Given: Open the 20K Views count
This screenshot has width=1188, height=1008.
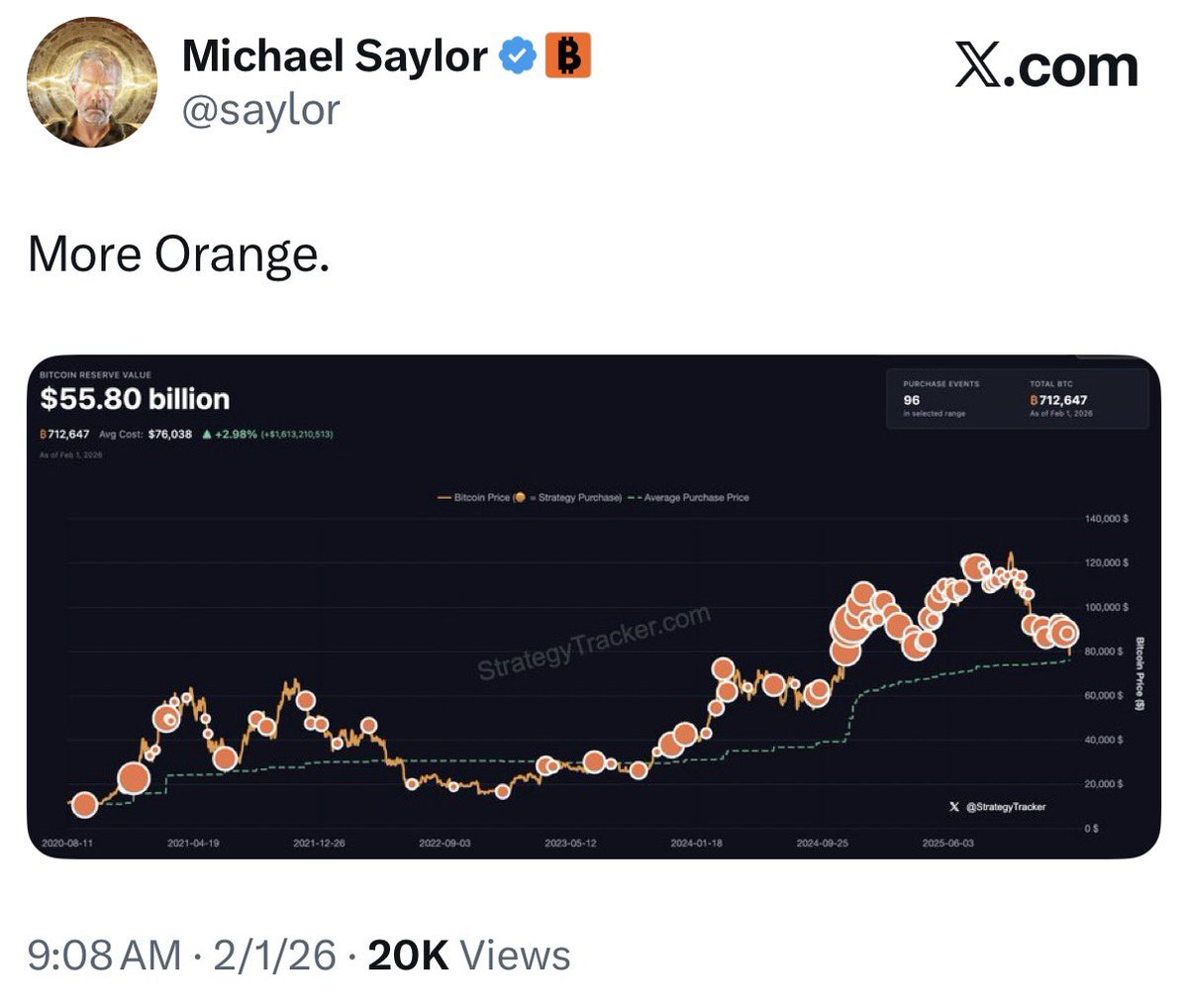Looking at the screenshot, I should click(x=468, y=956).
